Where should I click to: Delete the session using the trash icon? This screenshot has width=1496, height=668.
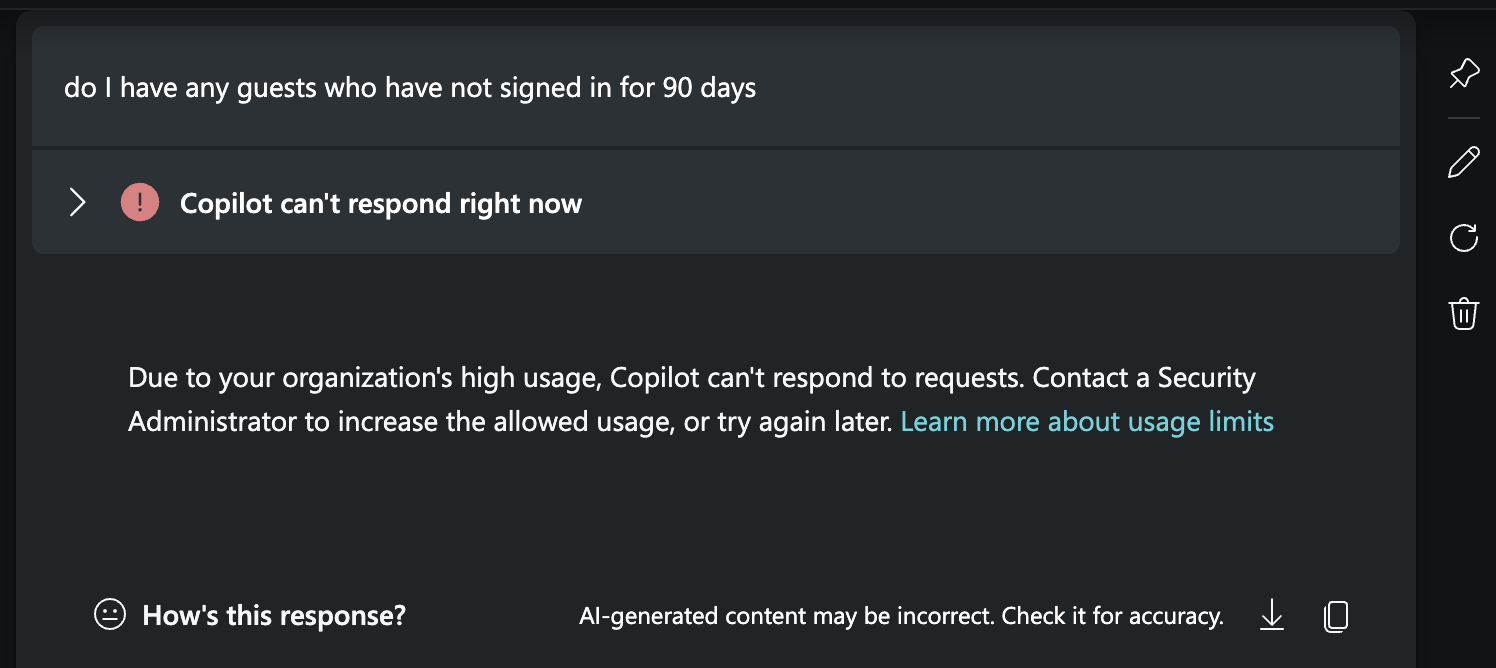point(1463,313)
